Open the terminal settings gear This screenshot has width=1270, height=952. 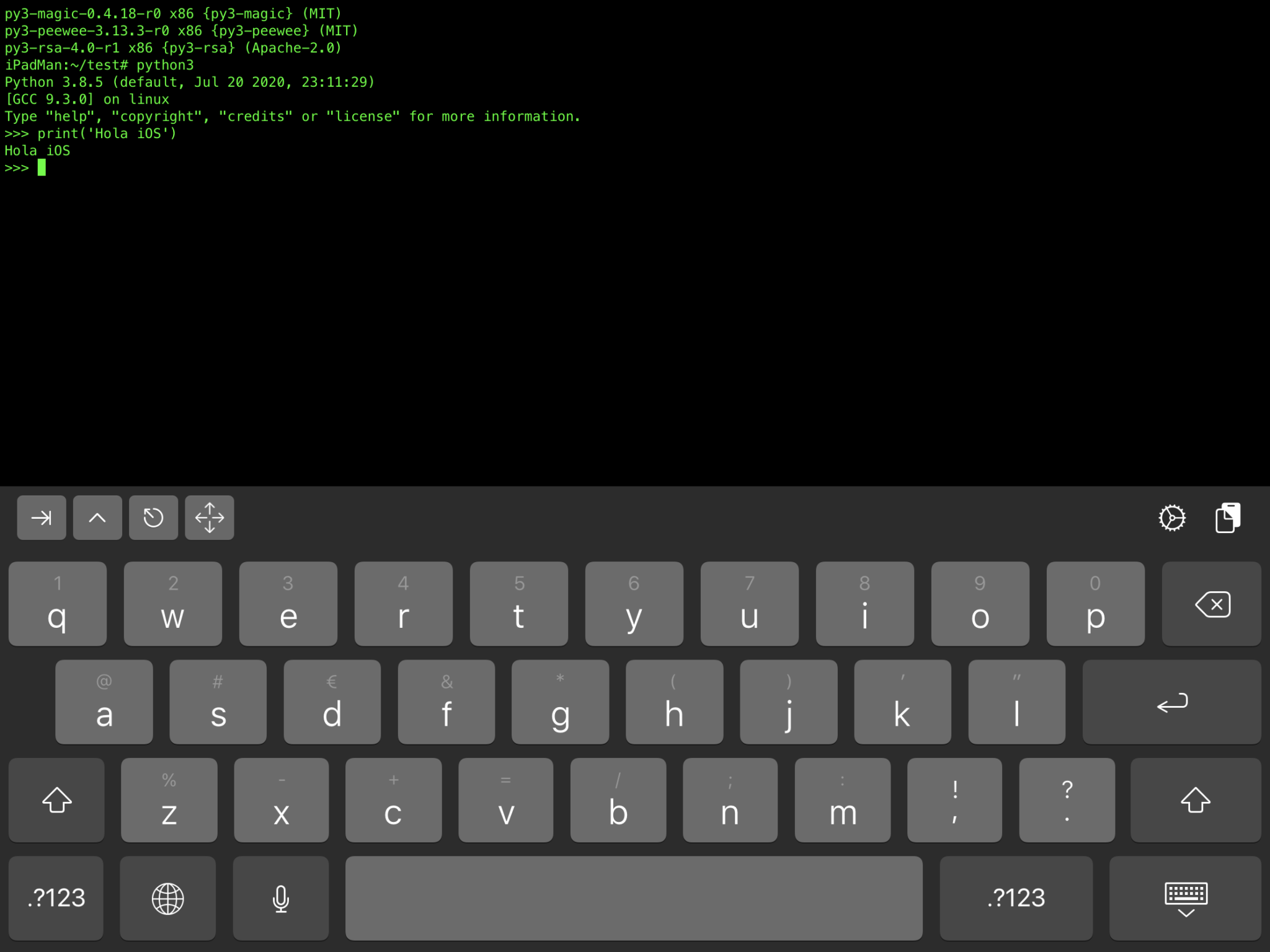[1173, 518]
